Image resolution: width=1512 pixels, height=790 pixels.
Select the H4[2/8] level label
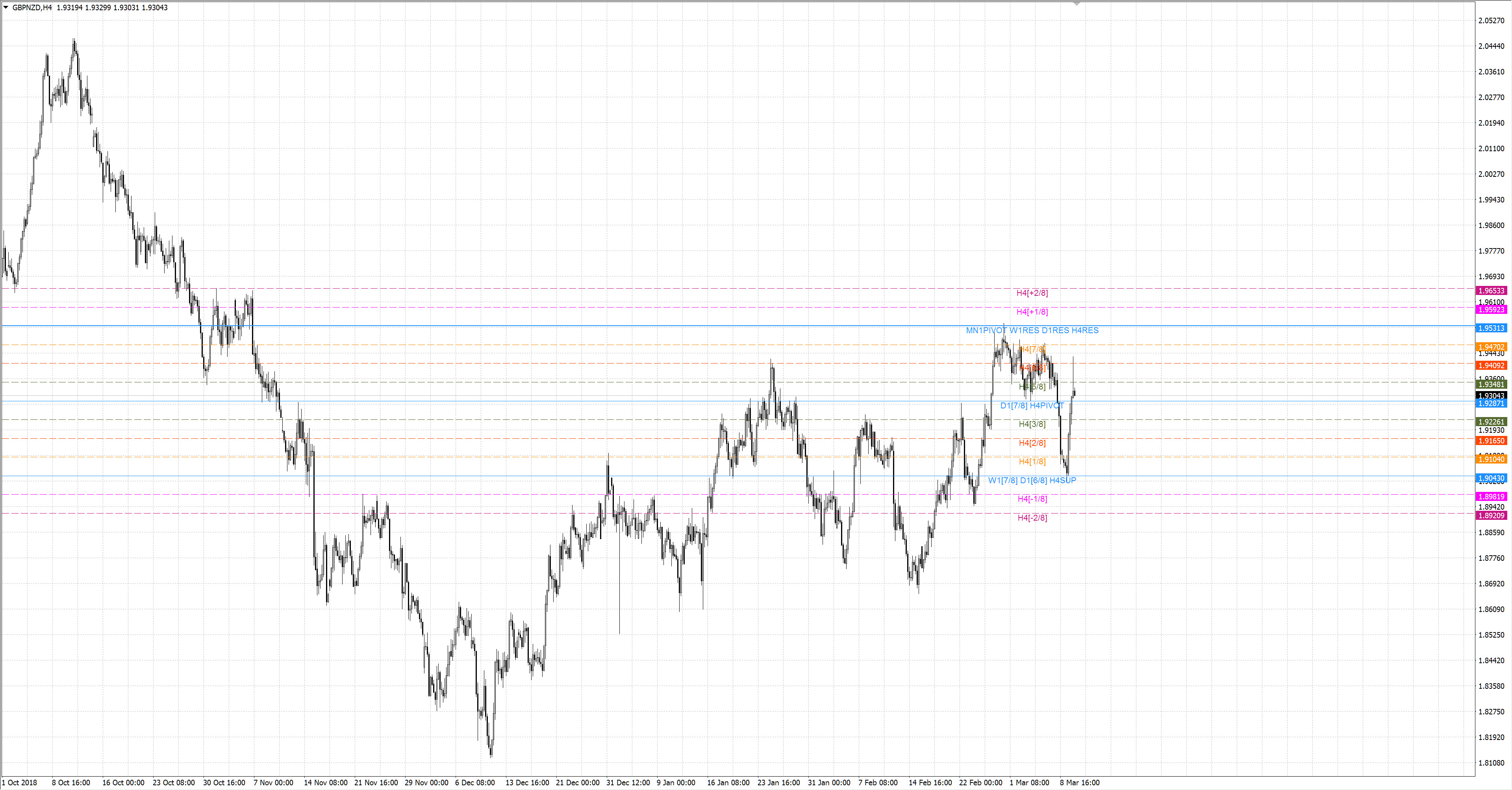click(x=1032, y=443)
